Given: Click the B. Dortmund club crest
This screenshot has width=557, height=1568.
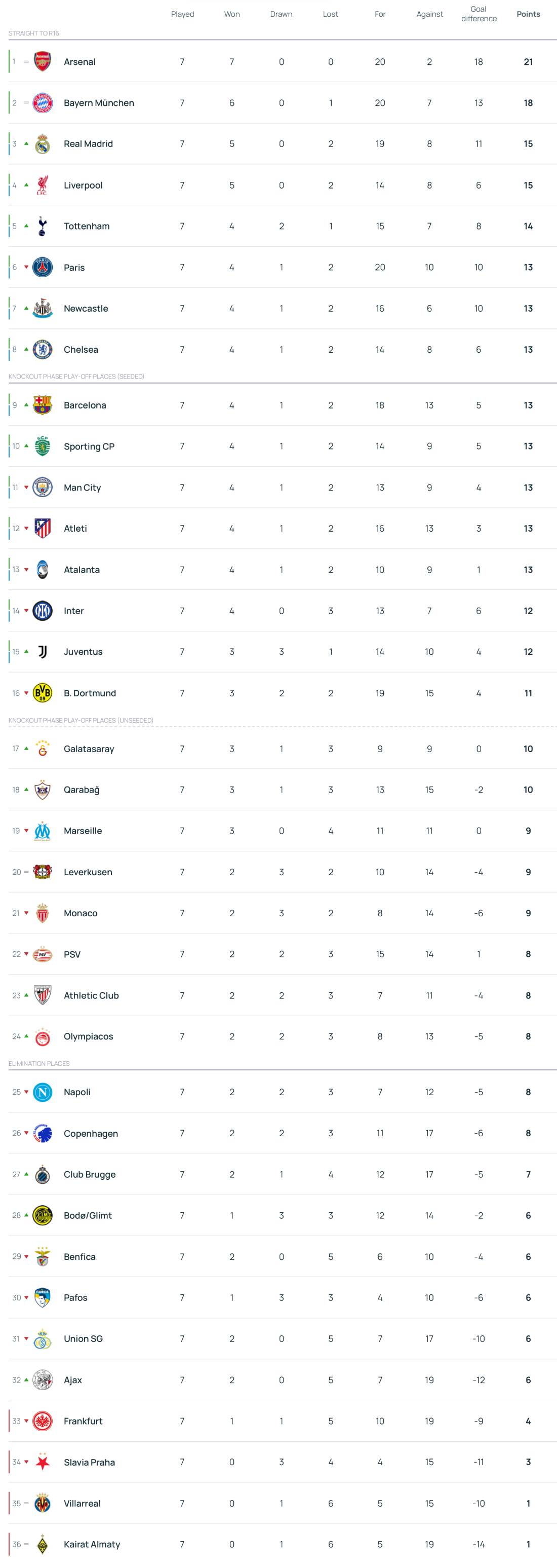Looking at the screenshot, I should pyautogui.click(x=42, y=693).
